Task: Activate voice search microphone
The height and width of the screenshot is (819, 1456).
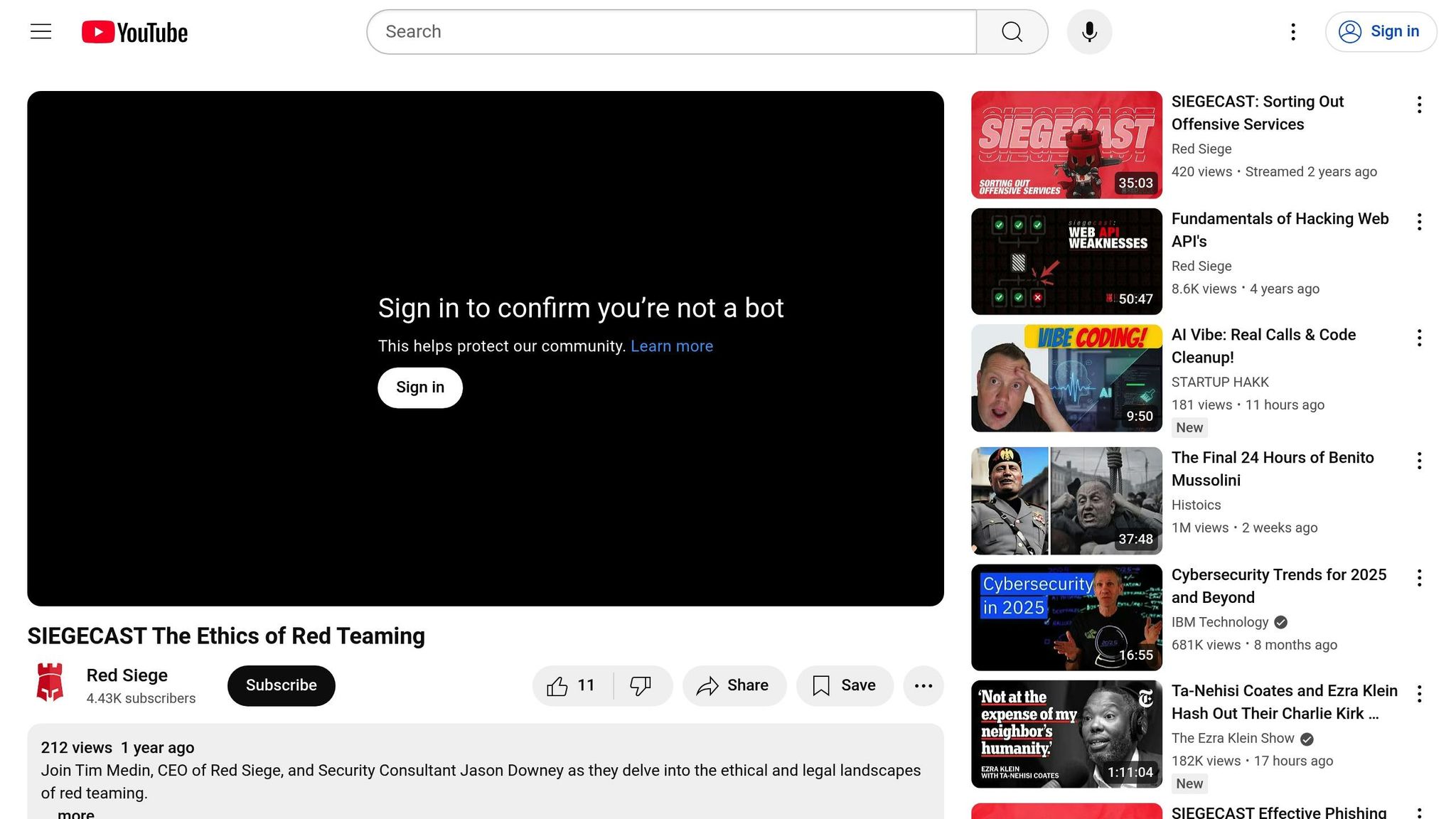Action: pyautogui.click(x=1089, y=32)
